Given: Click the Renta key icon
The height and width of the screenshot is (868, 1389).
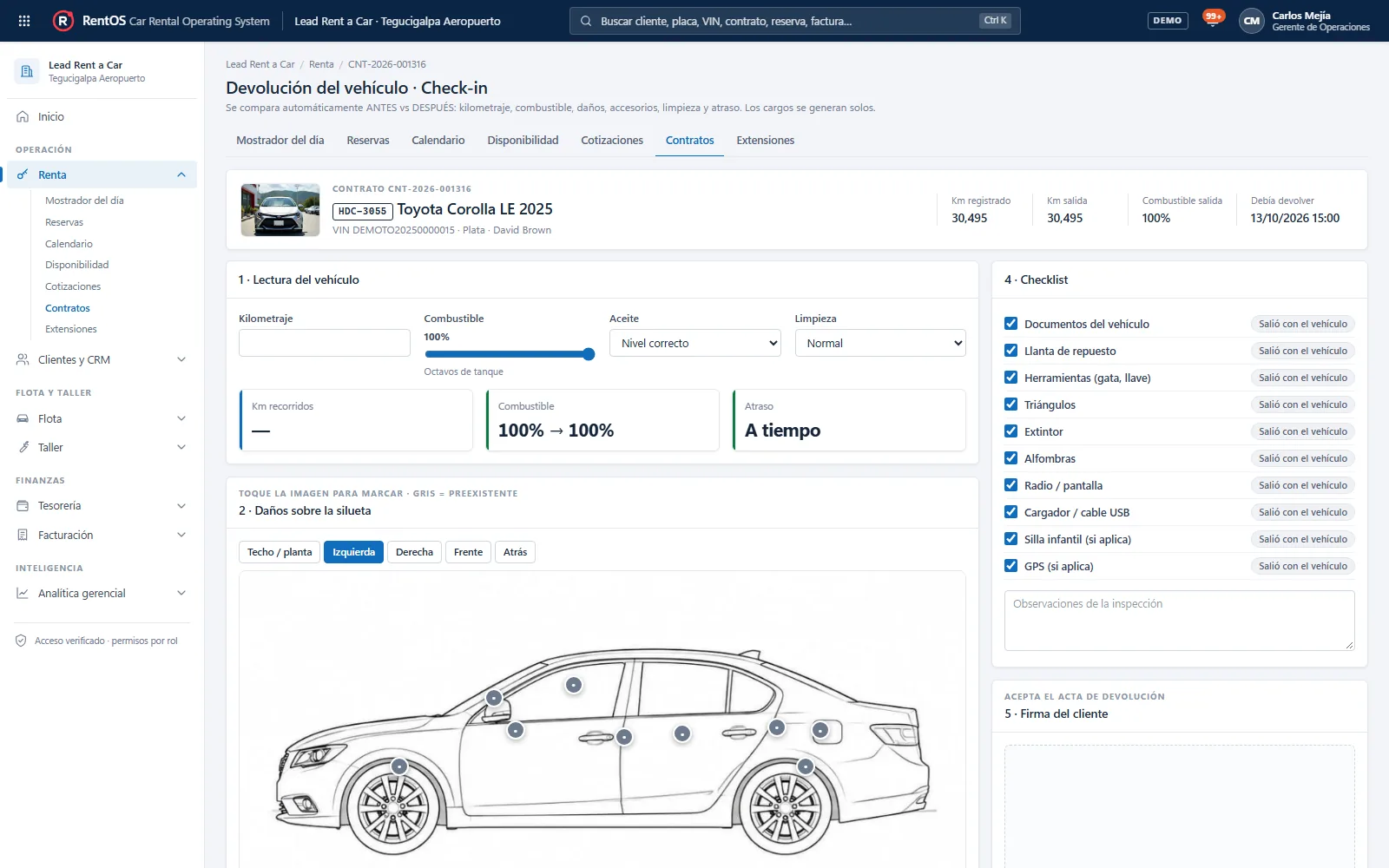Looking at the screenshot, I should click(x=23, y=174).
